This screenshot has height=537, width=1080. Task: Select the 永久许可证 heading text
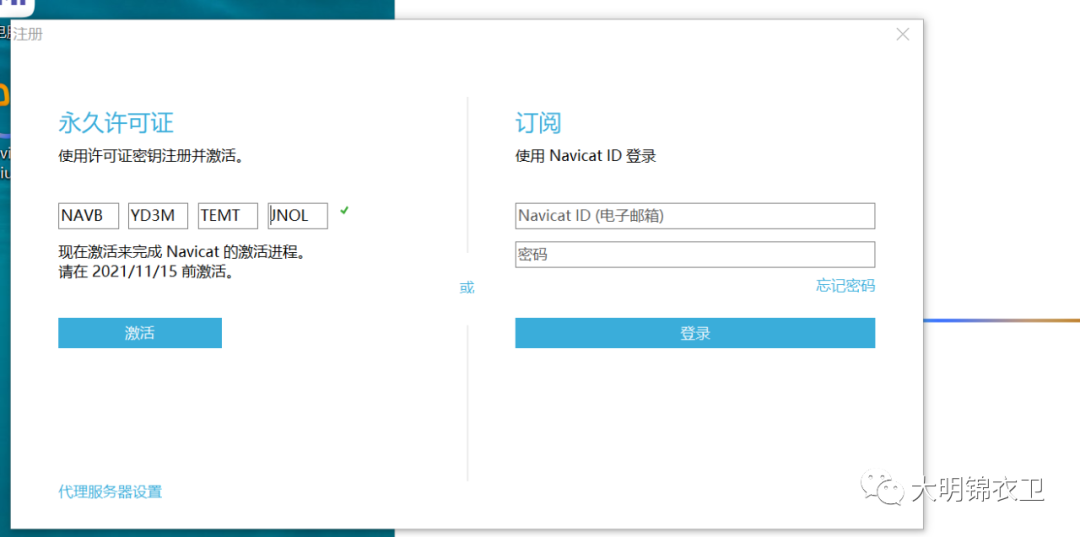click(116, 124)
